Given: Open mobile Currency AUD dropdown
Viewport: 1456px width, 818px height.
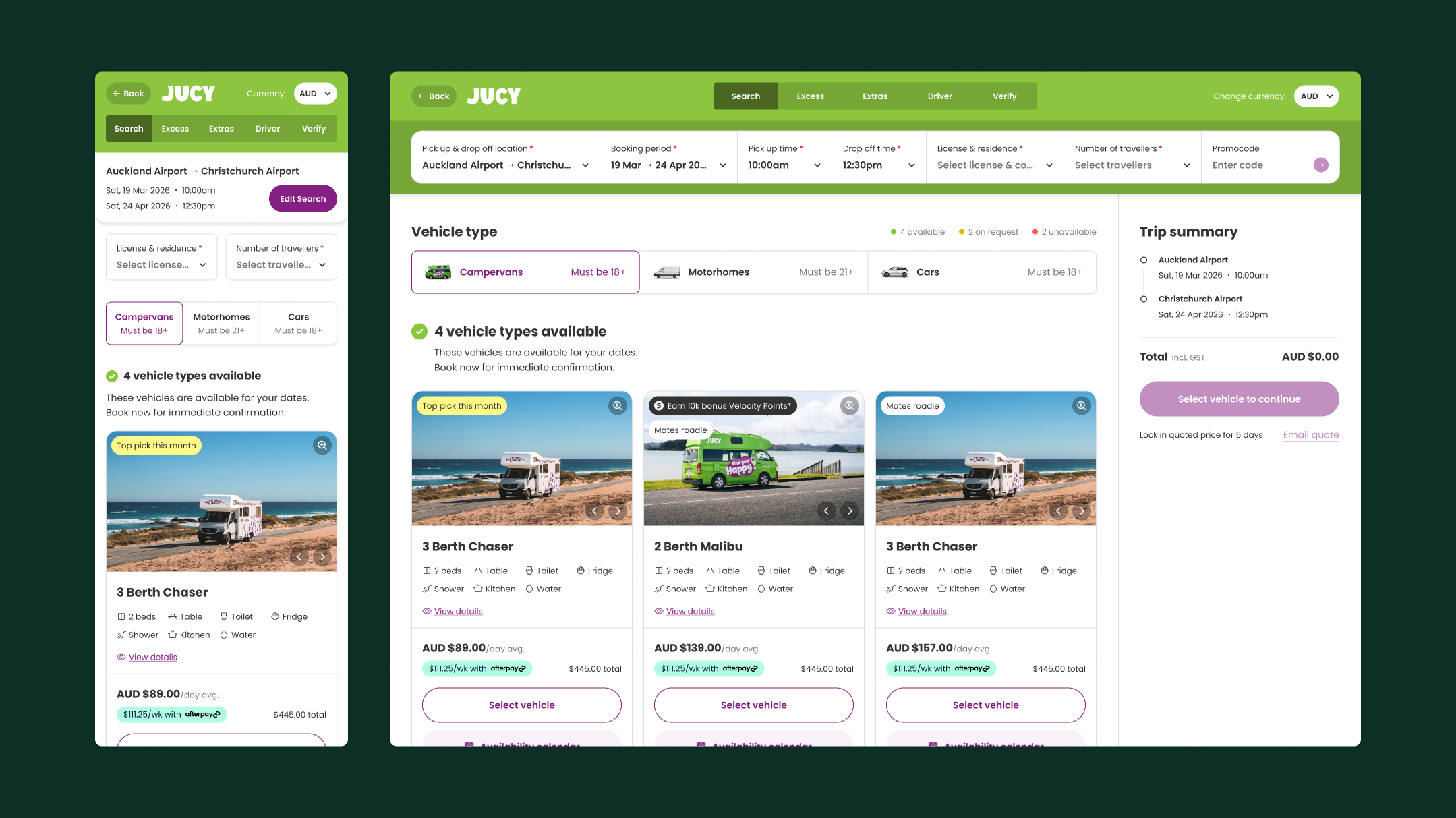Looking at the screenshot, I should [x=315, y=93].
